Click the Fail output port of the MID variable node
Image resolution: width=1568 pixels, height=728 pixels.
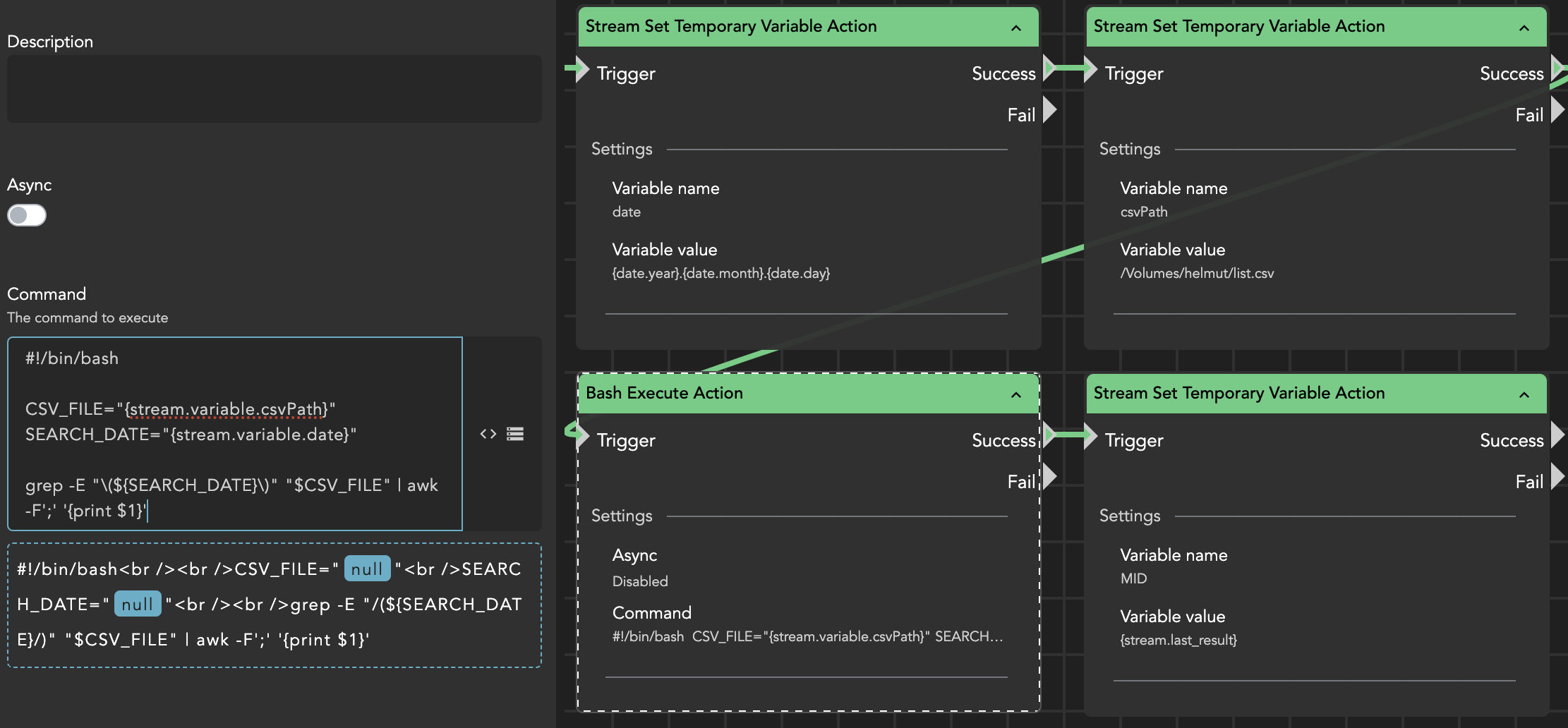pyautogui.click(x=1557, y=476)
